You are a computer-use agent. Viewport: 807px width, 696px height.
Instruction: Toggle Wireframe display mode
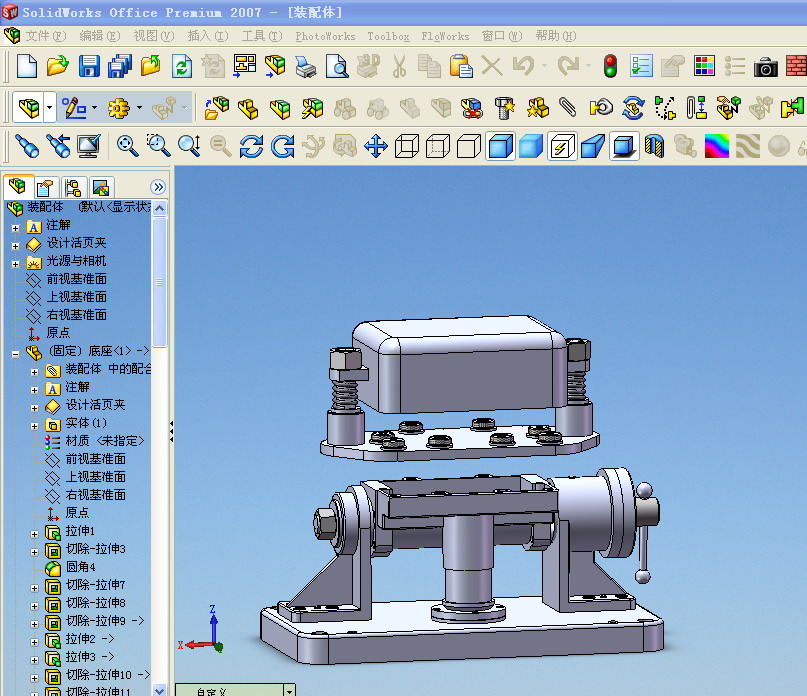[x=407, y=146]
